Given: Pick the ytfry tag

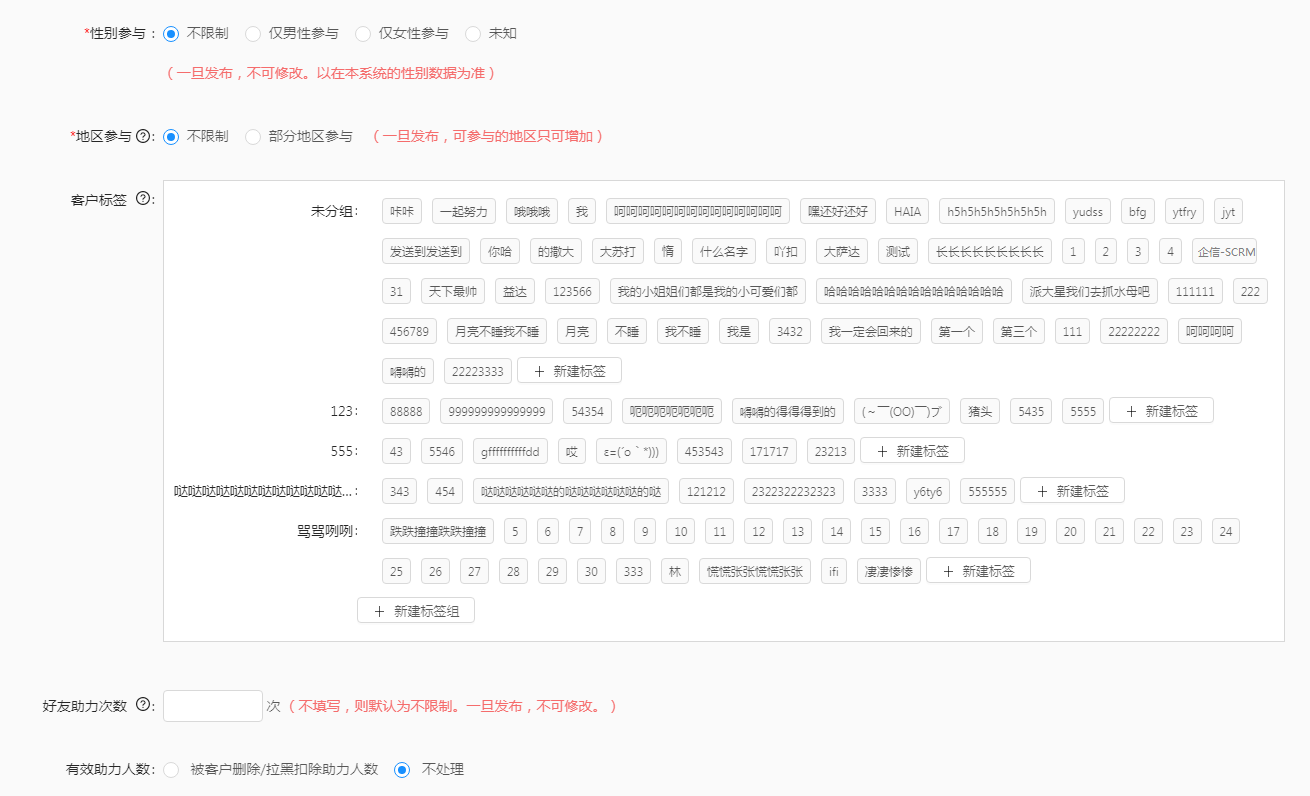Looking at the screenshot, I should click(1185, 211).
